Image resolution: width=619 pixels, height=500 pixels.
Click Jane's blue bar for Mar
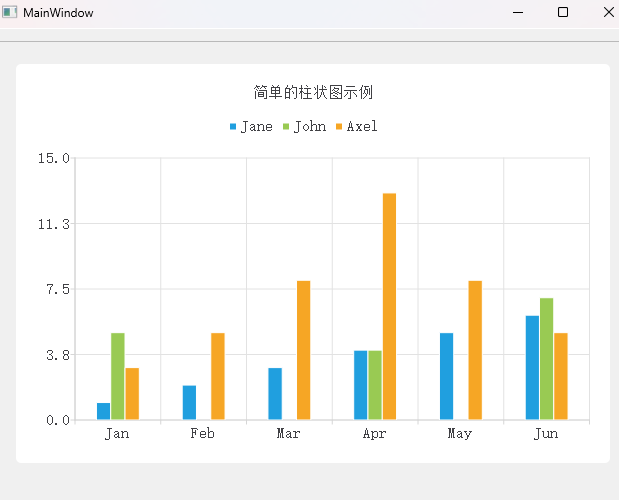click(275, 394)
